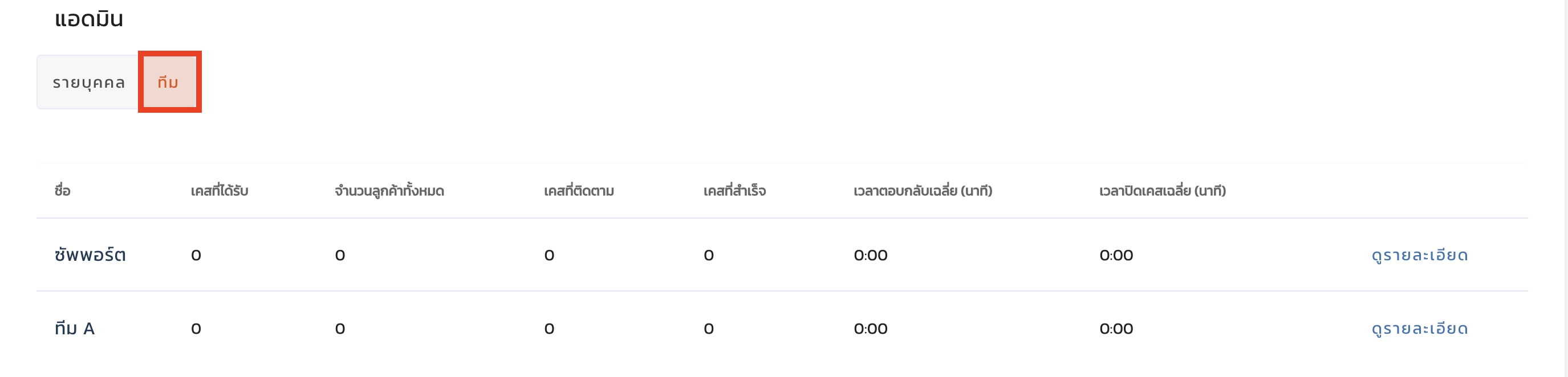Click the แอดมิน section heading
This screenshot has height=377, width=1568.
coord(89,19)
